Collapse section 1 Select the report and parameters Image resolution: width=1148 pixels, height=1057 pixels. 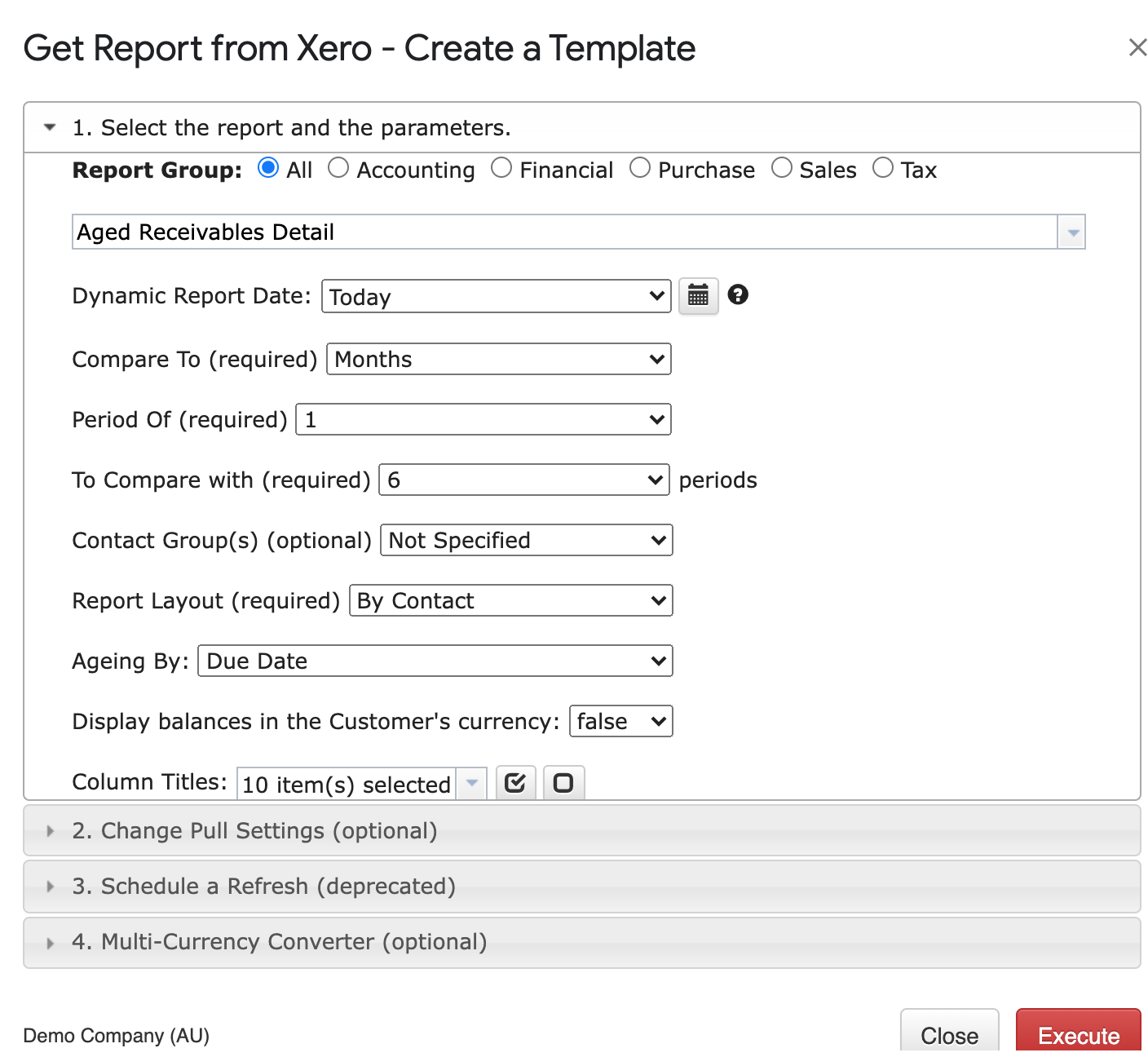click(x=582, y=127)
